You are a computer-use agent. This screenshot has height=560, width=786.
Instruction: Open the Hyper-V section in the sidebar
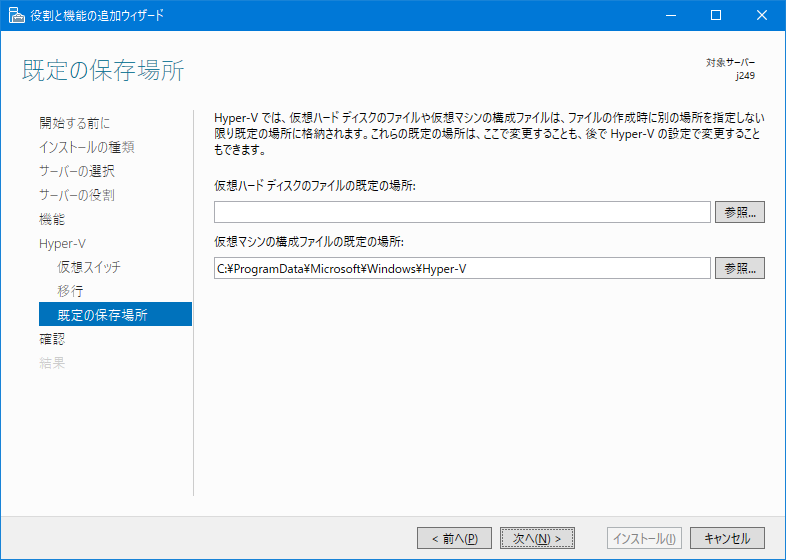(x=61, y=243)
